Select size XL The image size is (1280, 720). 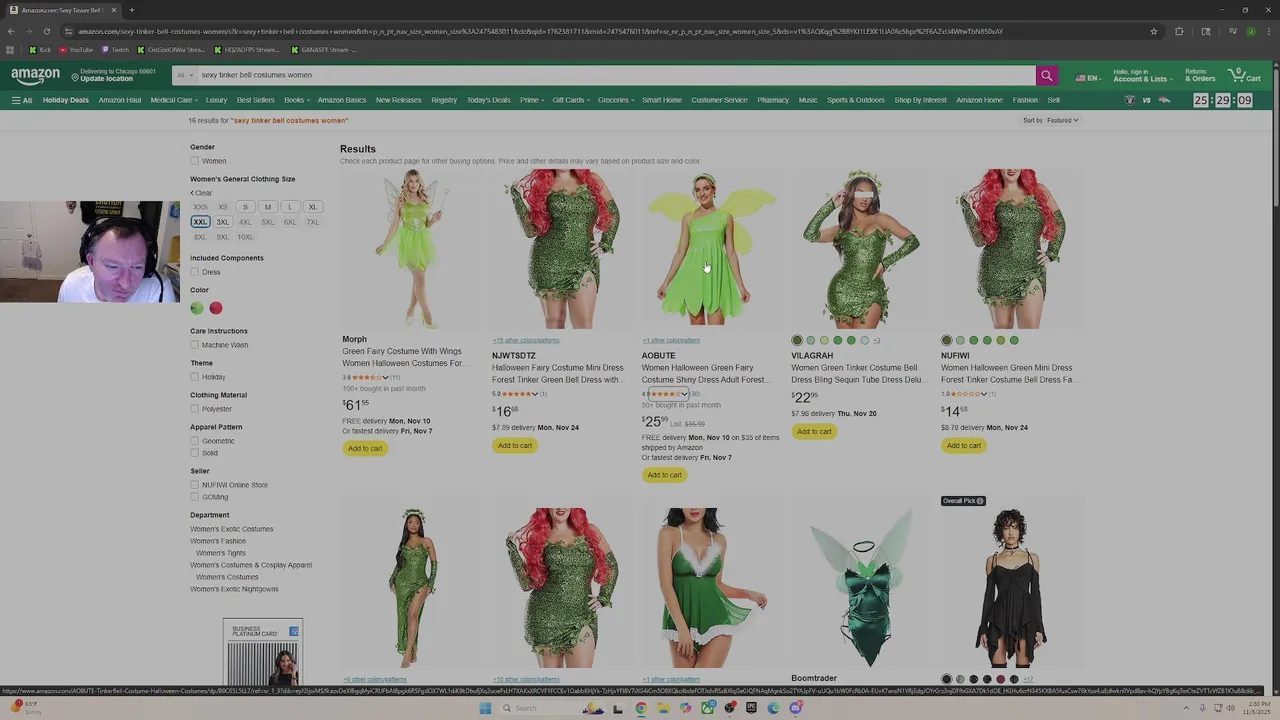(312, 207)
